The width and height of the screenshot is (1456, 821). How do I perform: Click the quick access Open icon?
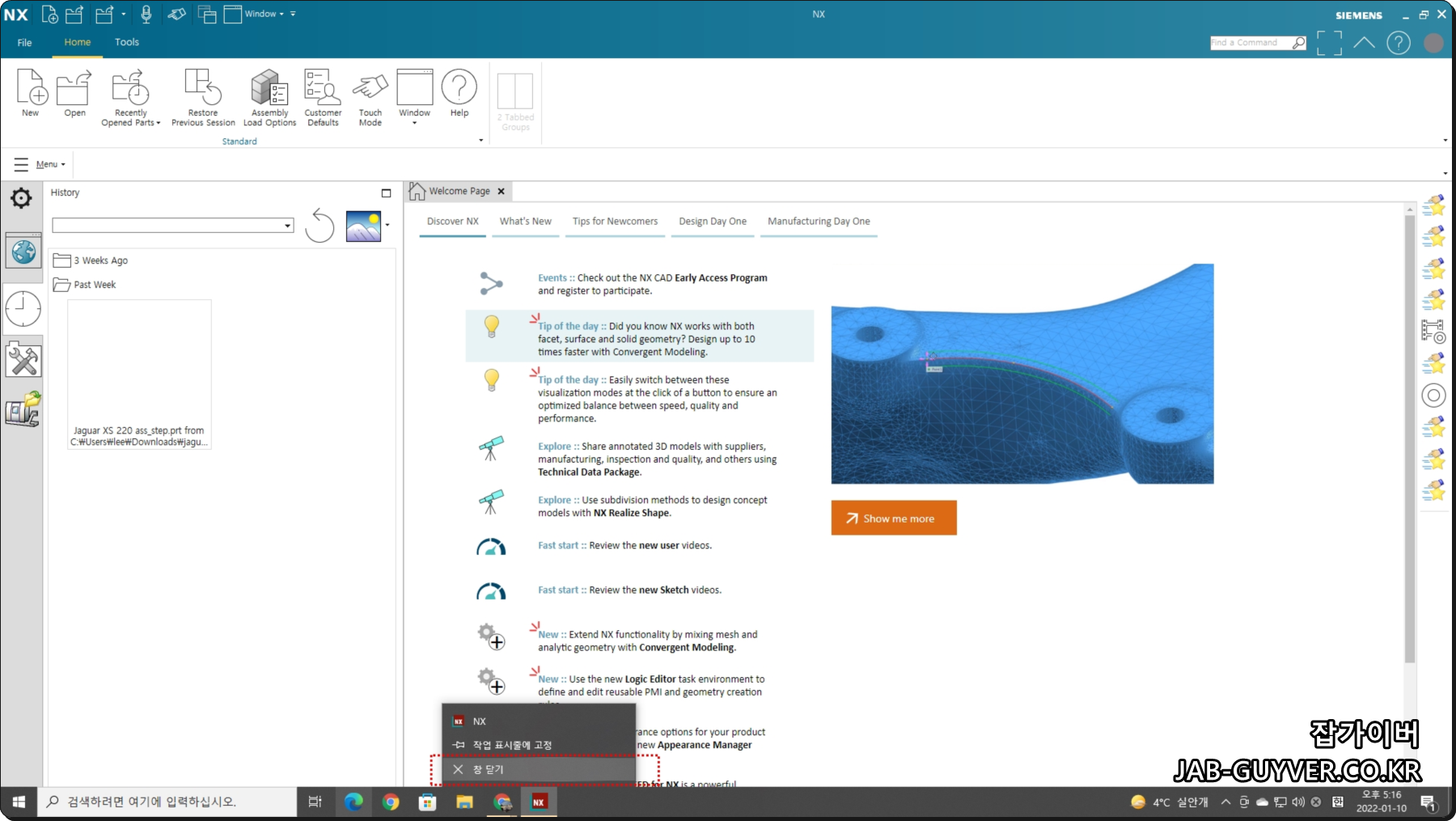click(x=74, y=14)
